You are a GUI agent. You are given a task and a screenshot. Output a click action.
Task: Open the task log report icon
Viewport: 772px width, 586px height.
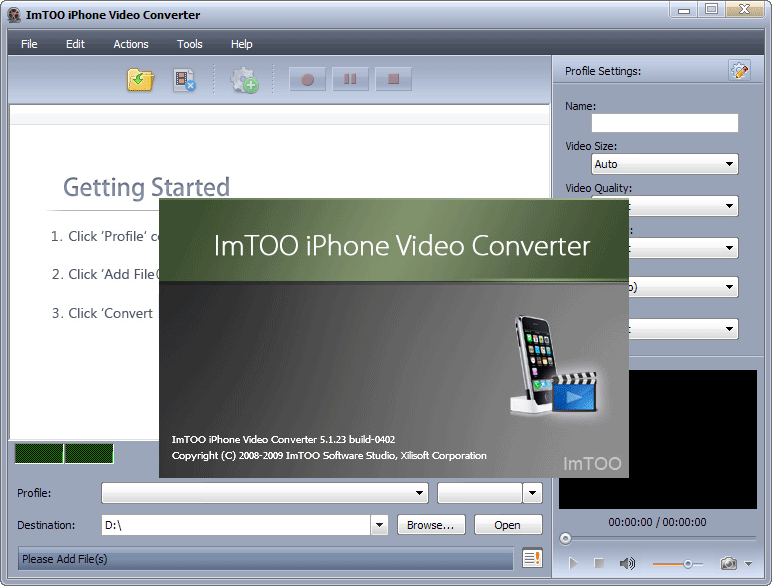[532, 558]
